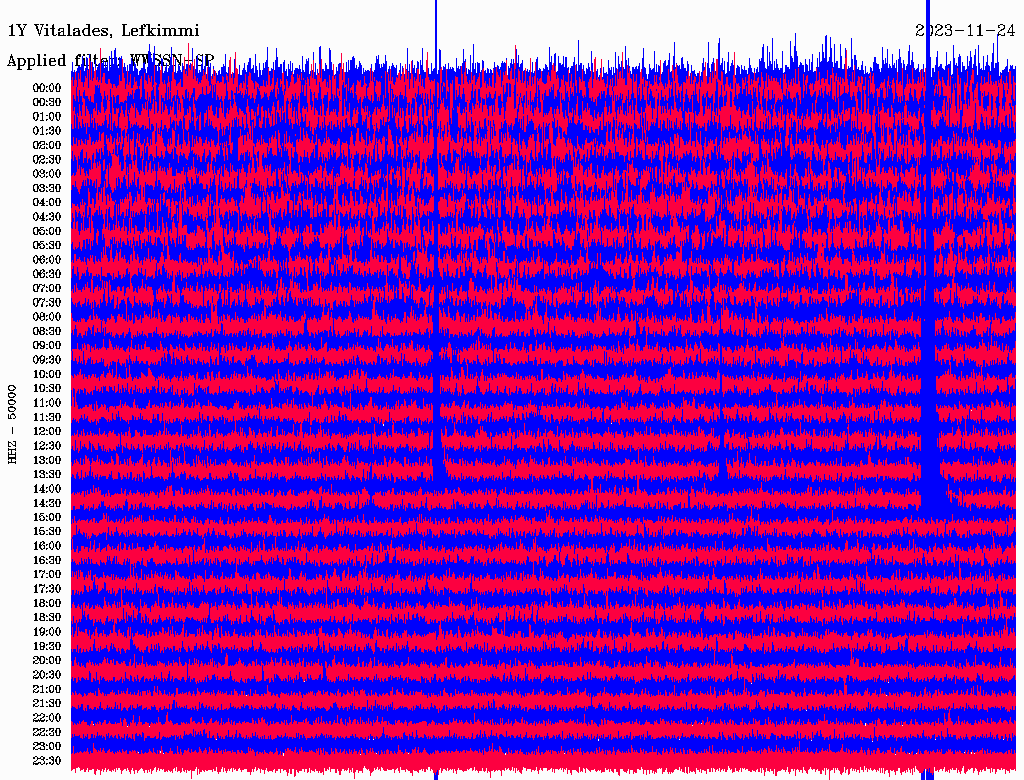Select the 16:30 time row label
The width and height of the screenshot is (1024, 780).
(47, 561)
